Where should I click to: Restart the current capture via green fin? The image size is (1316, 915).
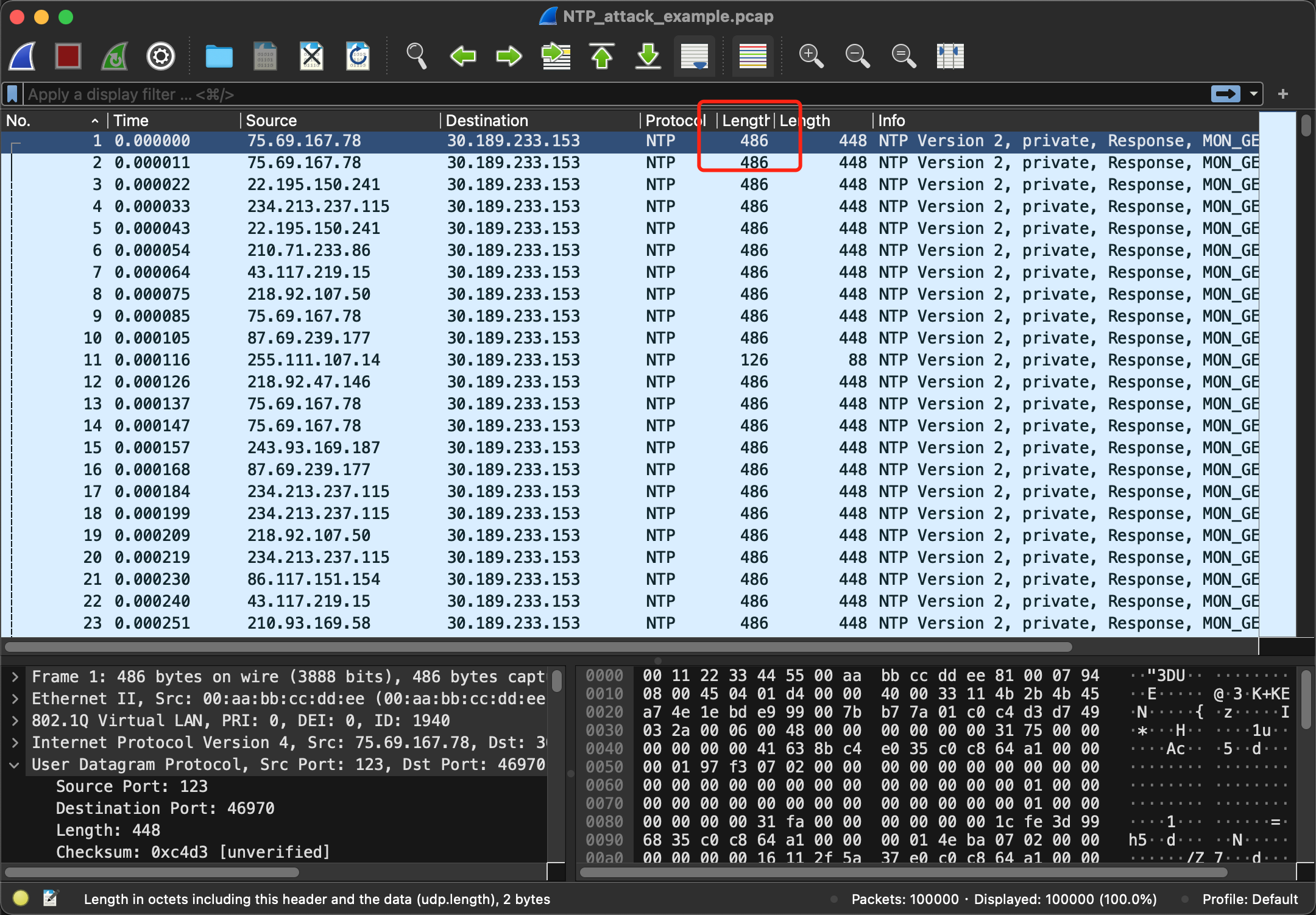pos(115,57)
